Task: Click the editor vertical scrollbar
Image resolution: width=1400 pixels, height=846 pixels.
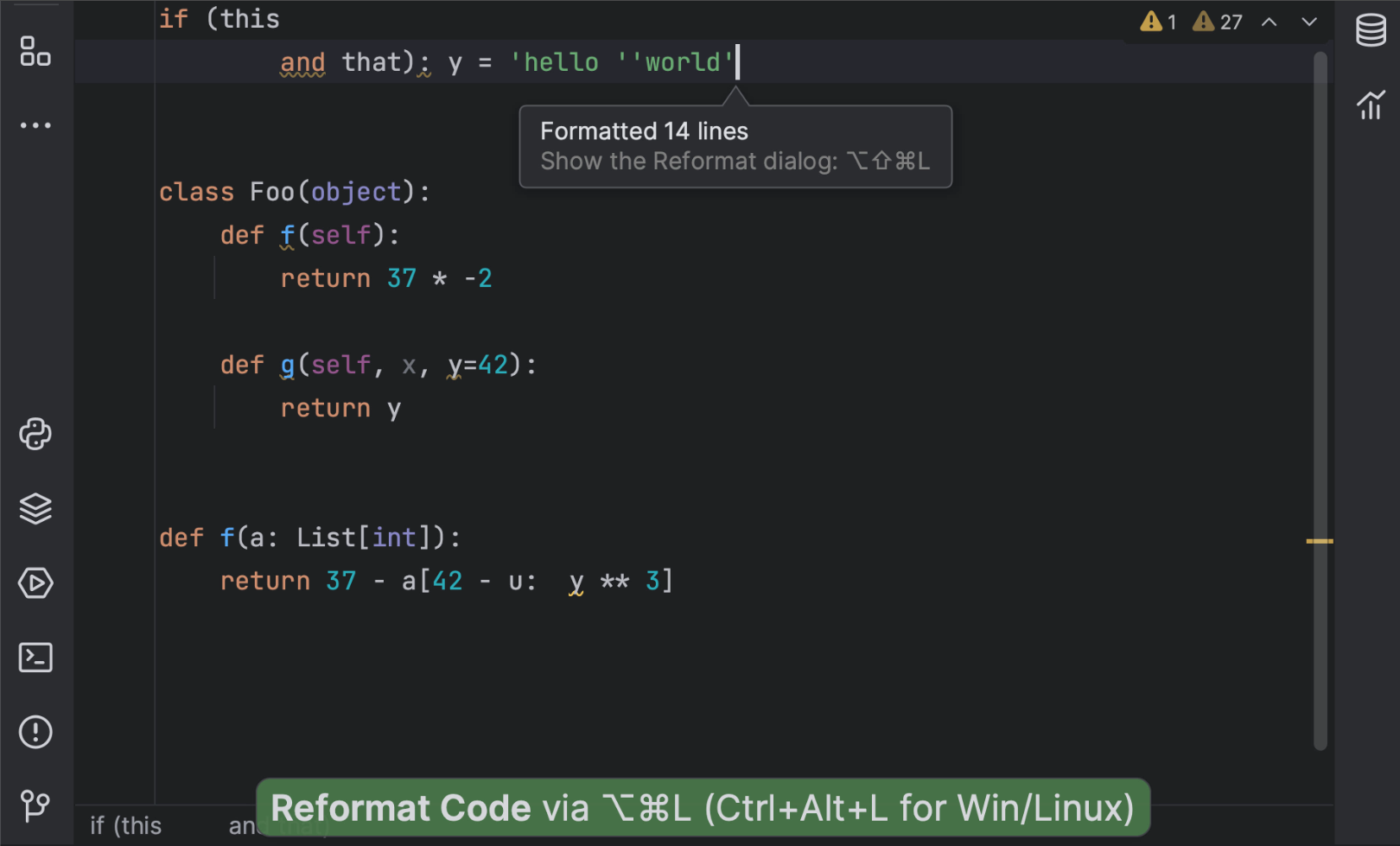Action: tap(1320, 346)
